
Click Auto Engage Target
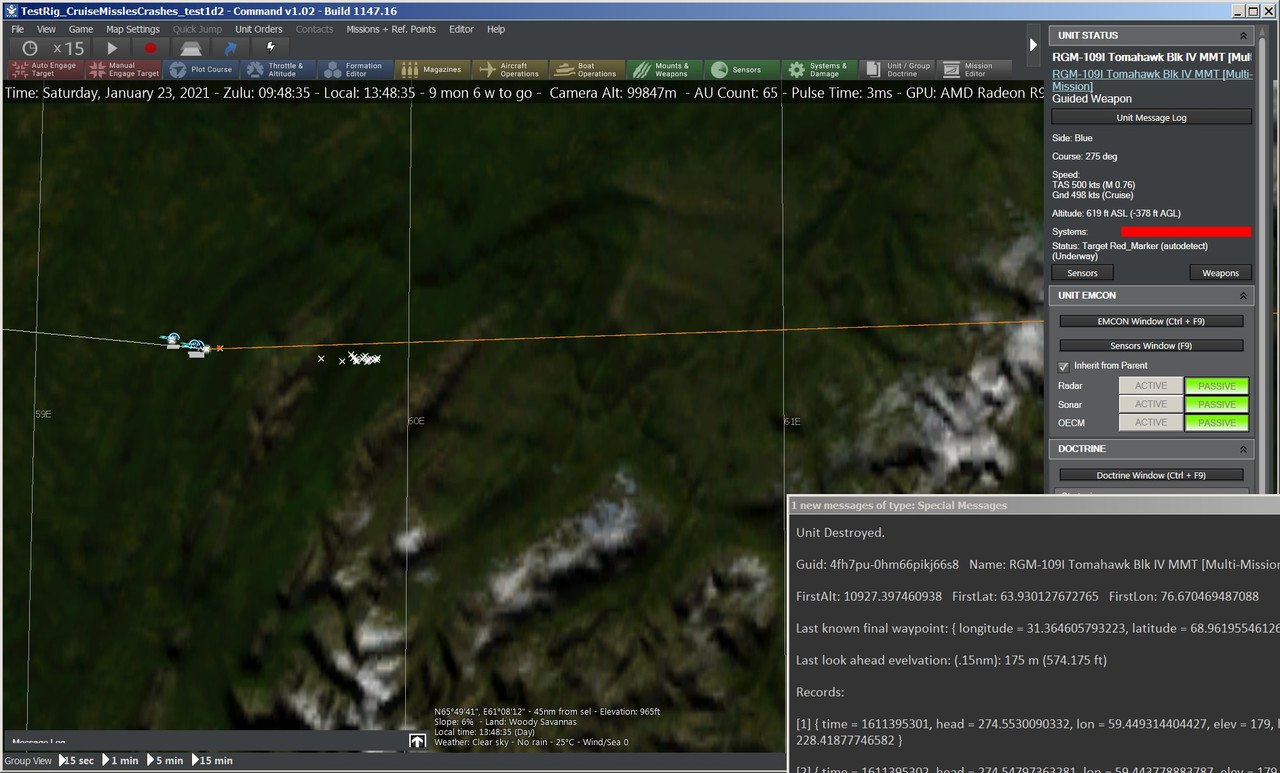point(45,70)
